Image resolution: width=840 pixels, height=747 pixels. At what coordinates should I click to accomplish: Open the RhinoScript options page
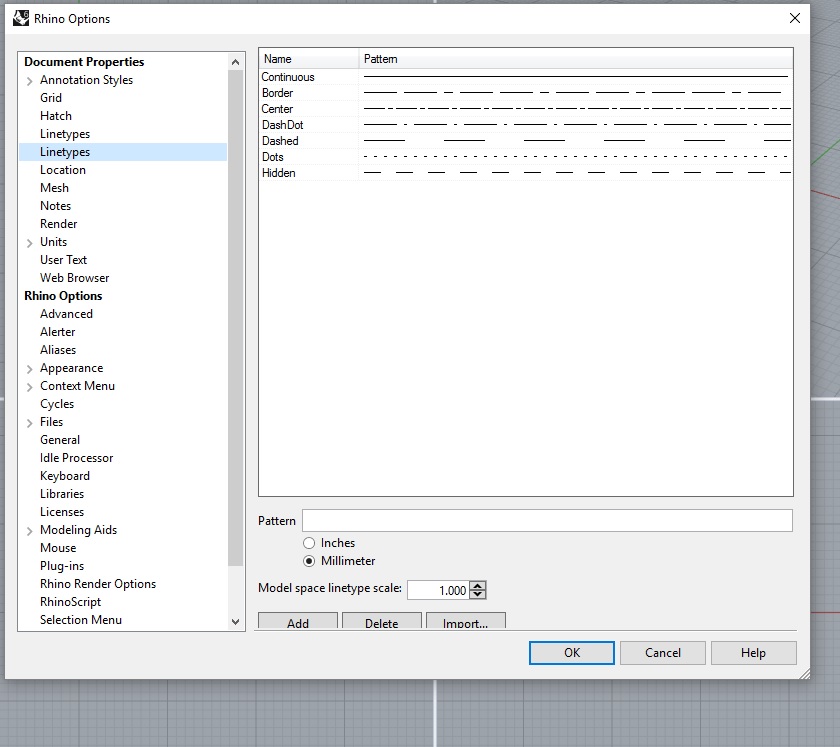pyautogui.click(x=70, y=602)
